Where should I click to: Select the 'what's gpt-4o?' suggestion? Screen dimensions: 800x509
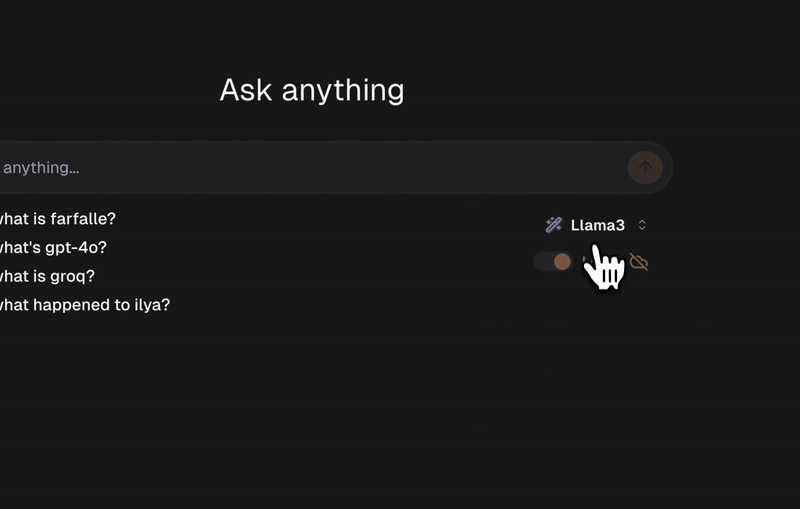click(53, 247)
